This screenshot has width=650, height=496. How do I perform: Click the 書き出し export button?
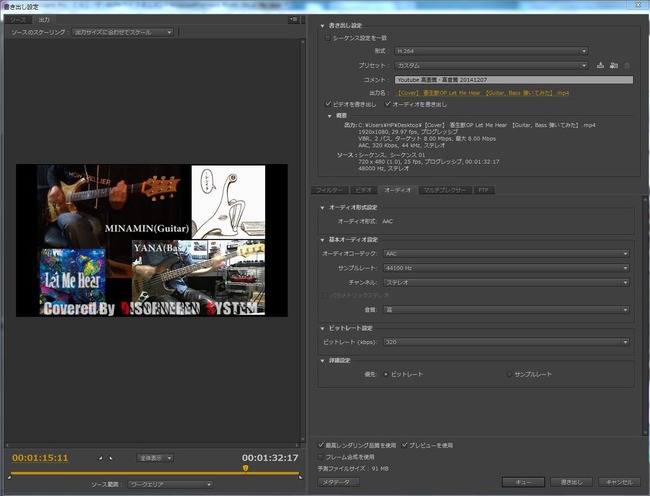tap(572, 482)
